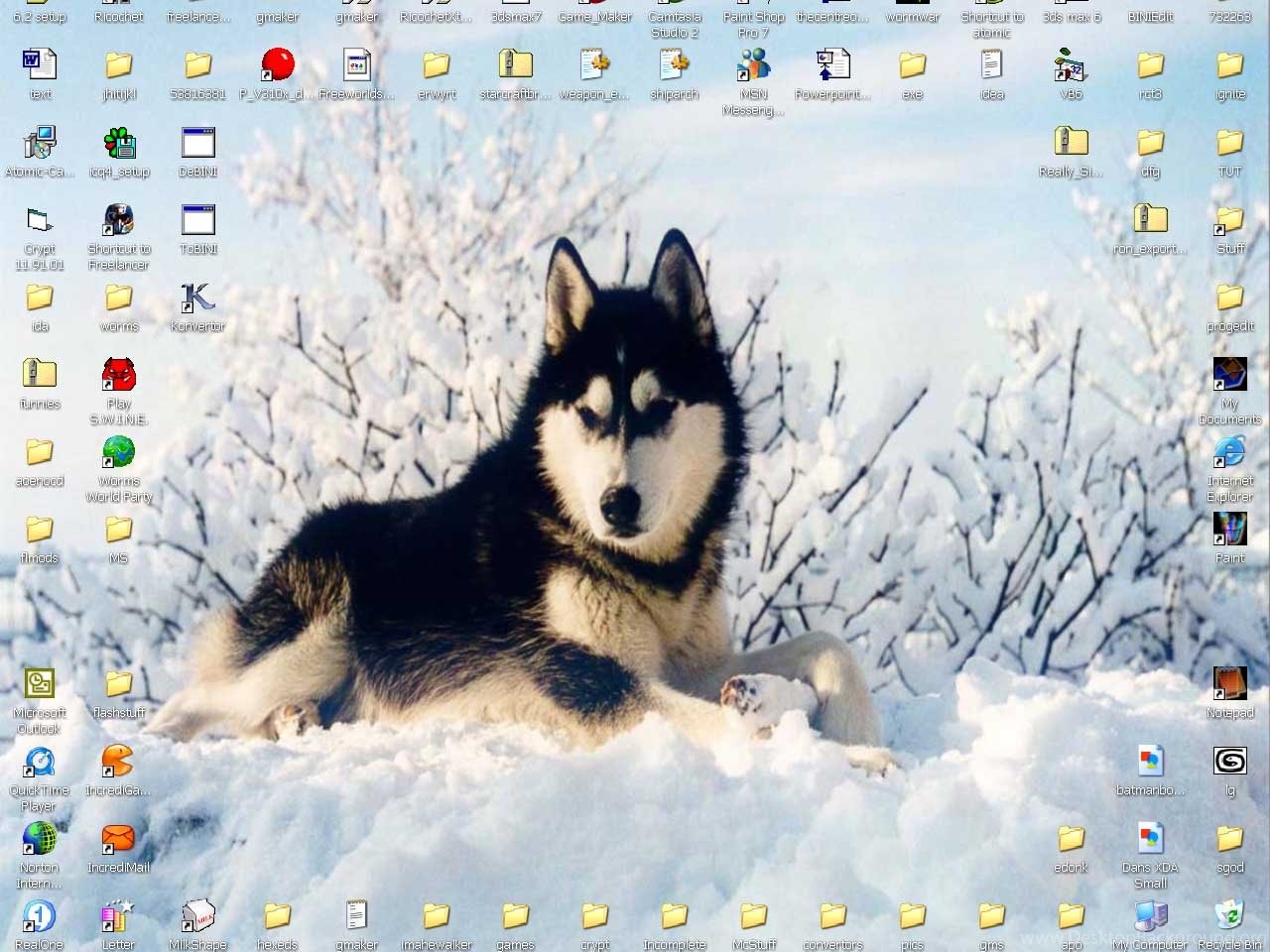Open the sgod folder

[1230, 839]
